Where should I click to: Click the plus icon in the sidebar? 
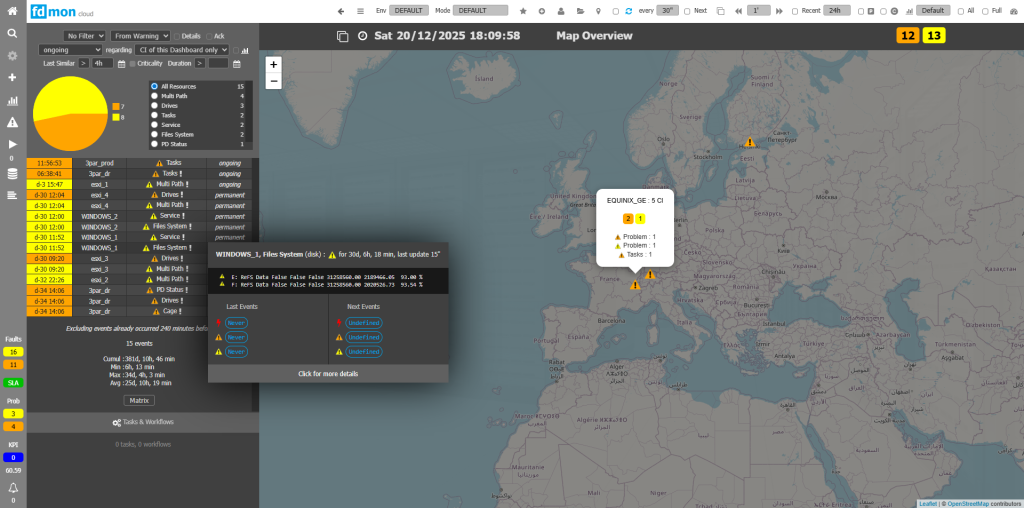pos(12,77)
